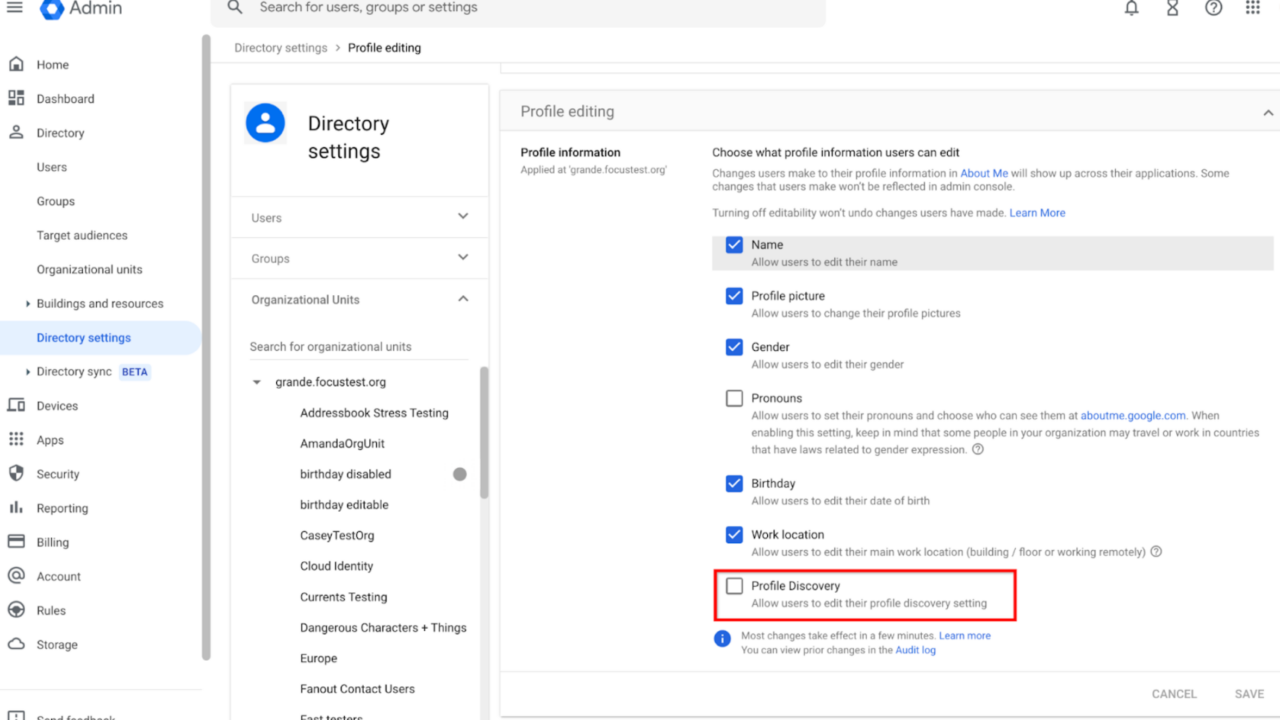The image size is (1280, 720).
Task: Uncheck the Name checkbox
Action: pos(734,245)
